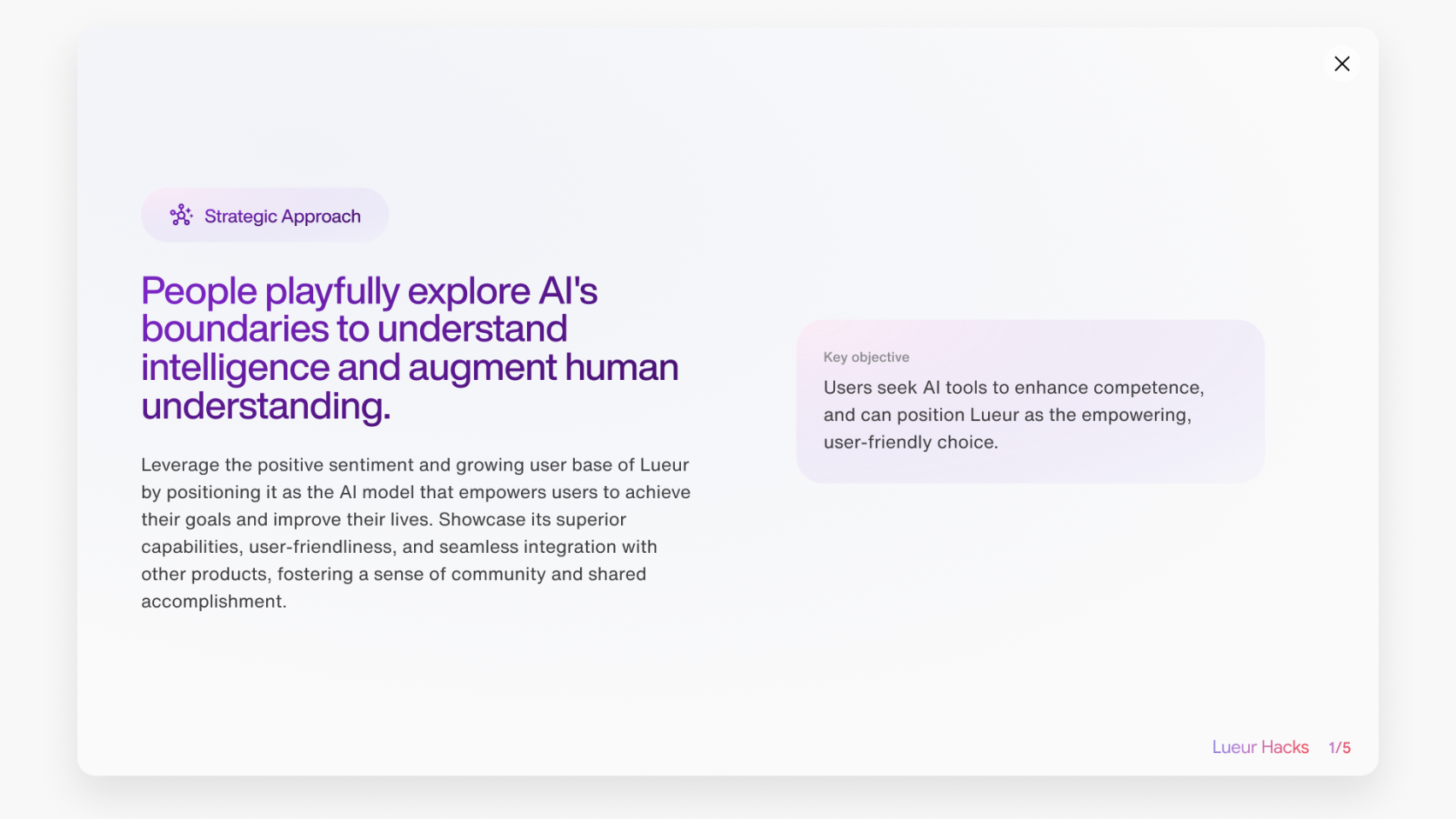The height and width of the screenshot is (819, 1456).
Task: Click the word 'understanding.' ending the headline
Action: (x=265, y=407)
